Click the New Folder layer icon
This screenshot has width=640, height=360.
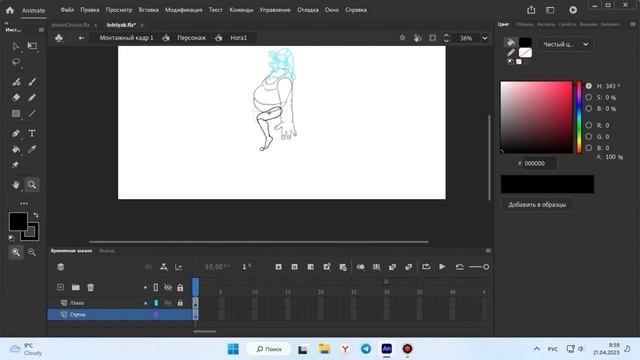76,287
